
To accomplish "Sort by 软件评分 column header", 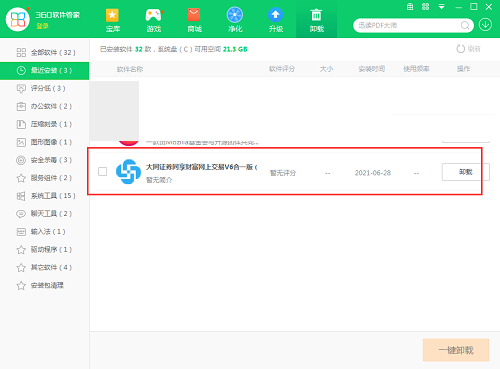I will [282, 69].
